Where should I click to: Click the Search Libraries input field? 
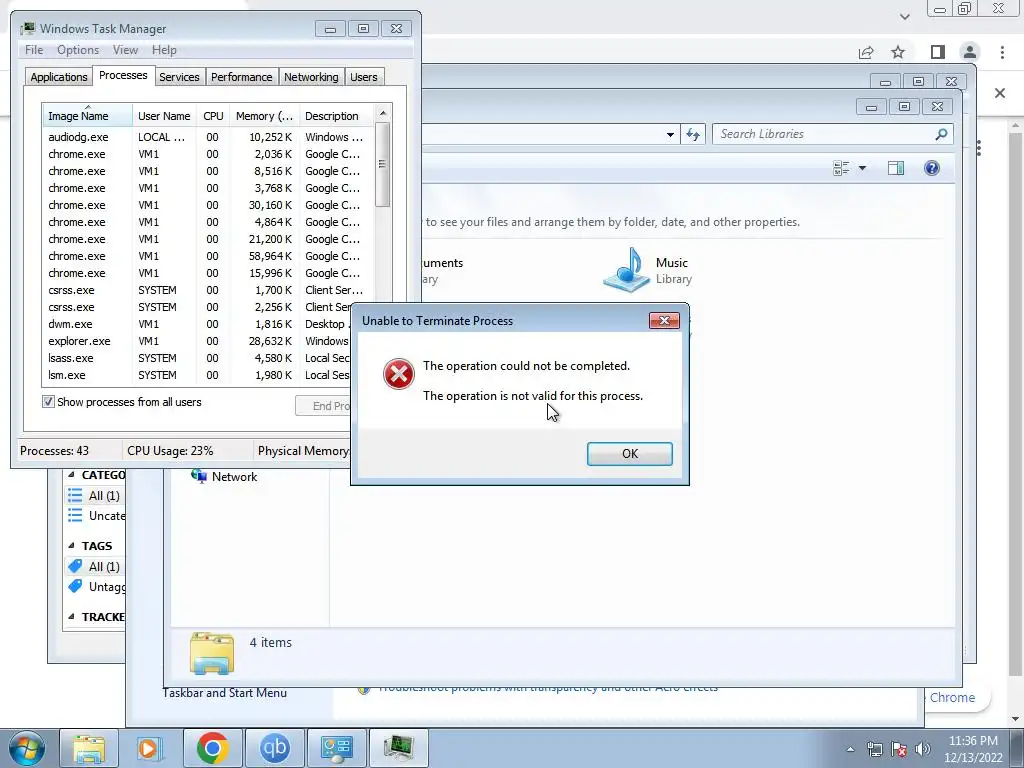(x=823, y=134)
